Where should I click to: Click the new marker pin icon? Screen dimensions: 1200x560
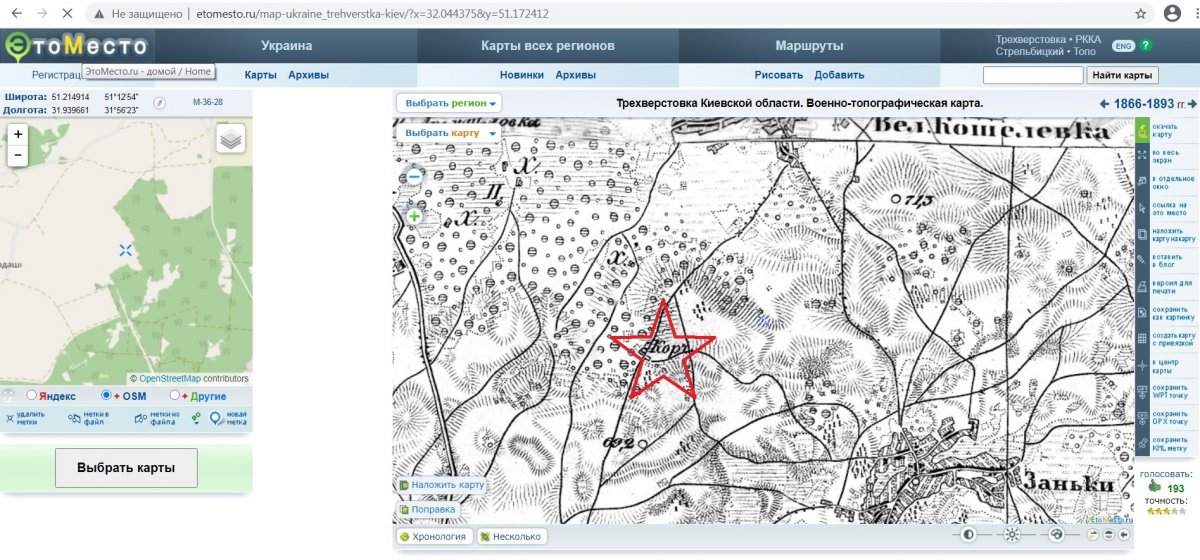pos(216,420)
